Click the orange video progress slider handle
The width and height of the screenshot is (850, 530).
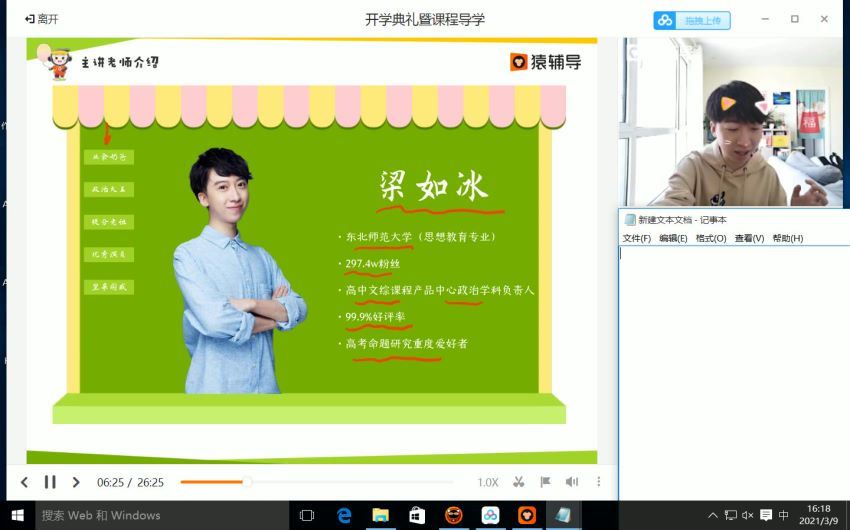247,481
